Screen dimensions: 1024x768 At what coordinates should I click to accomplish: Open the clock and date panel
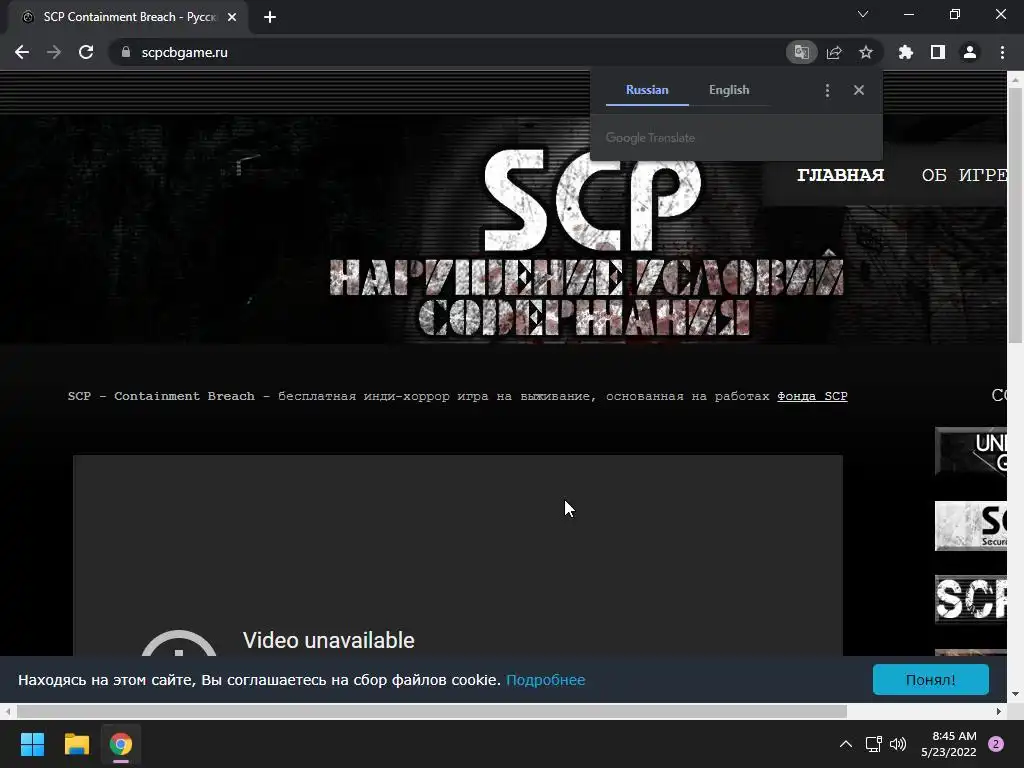[948, 744]
